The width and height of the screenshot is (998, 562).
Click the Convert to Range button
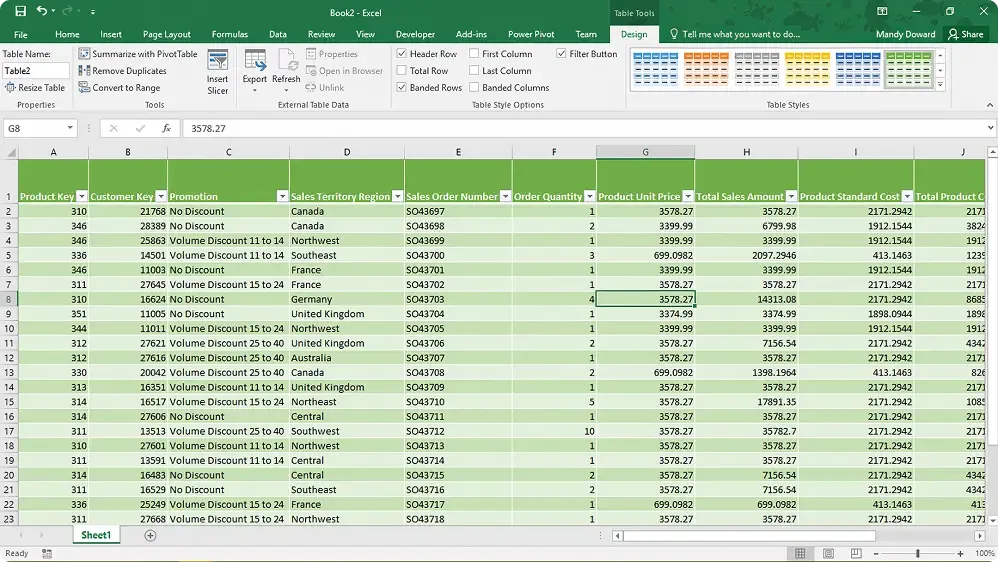(x=119, y=88)
